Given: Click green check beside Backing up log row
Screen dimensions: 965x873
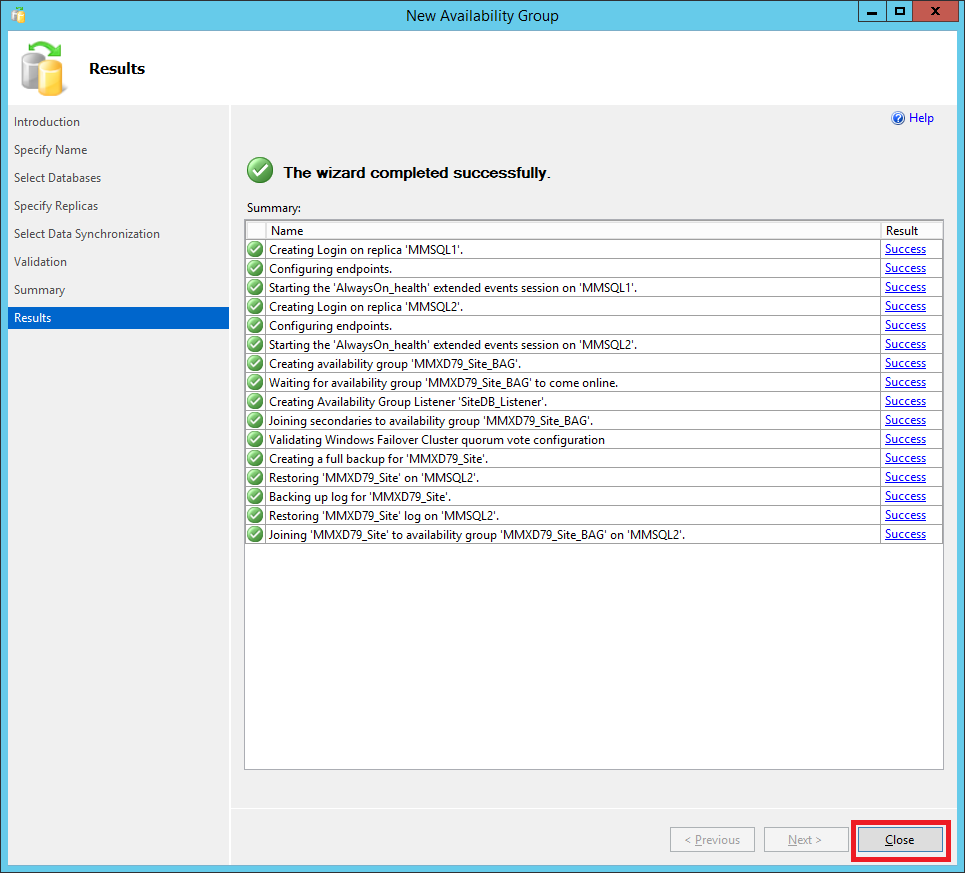Looking at the screenshot, I should 255,496.
